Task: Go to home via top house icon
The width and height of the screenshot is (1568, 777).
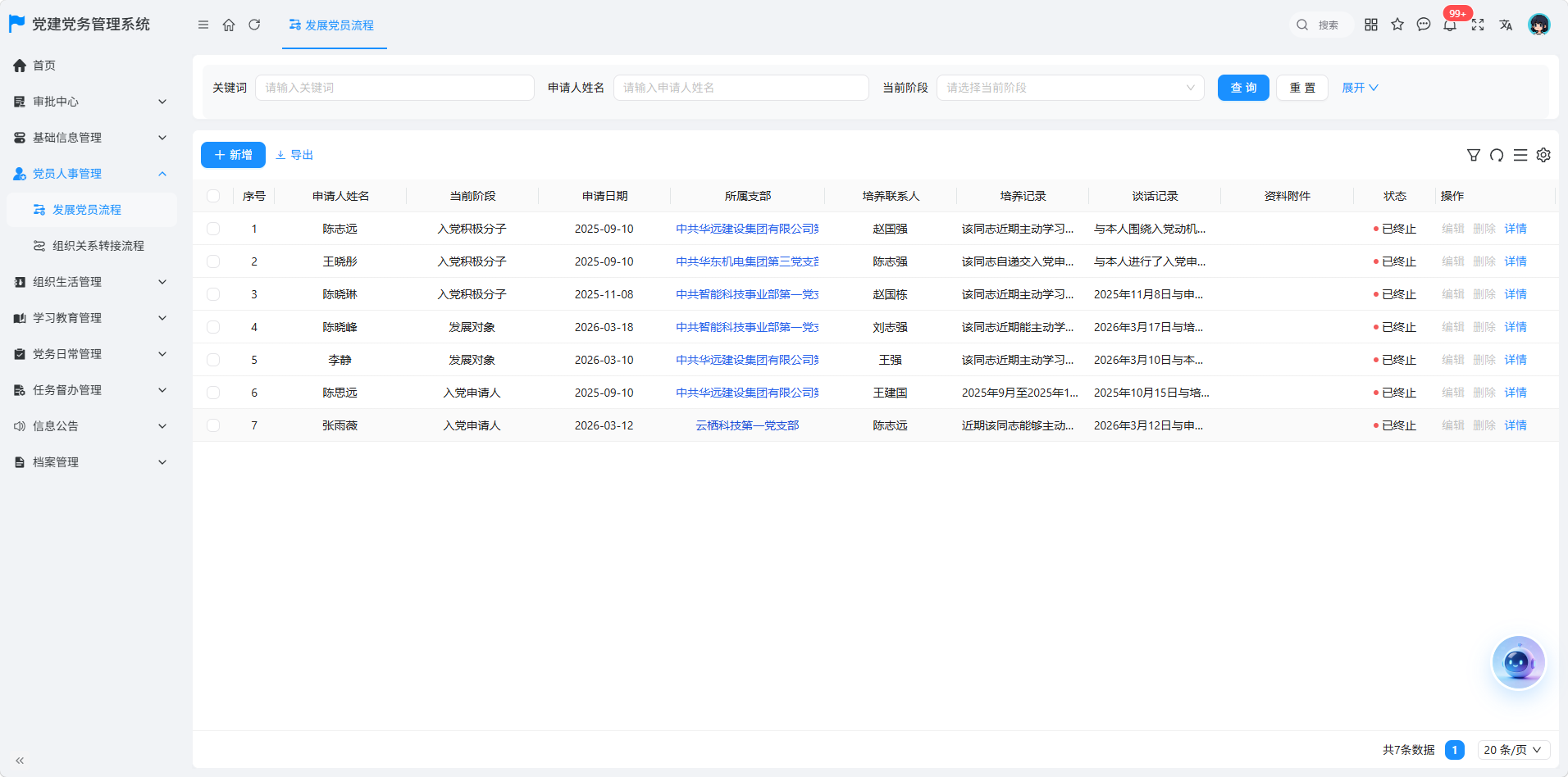Action: (x=229, y=25)
